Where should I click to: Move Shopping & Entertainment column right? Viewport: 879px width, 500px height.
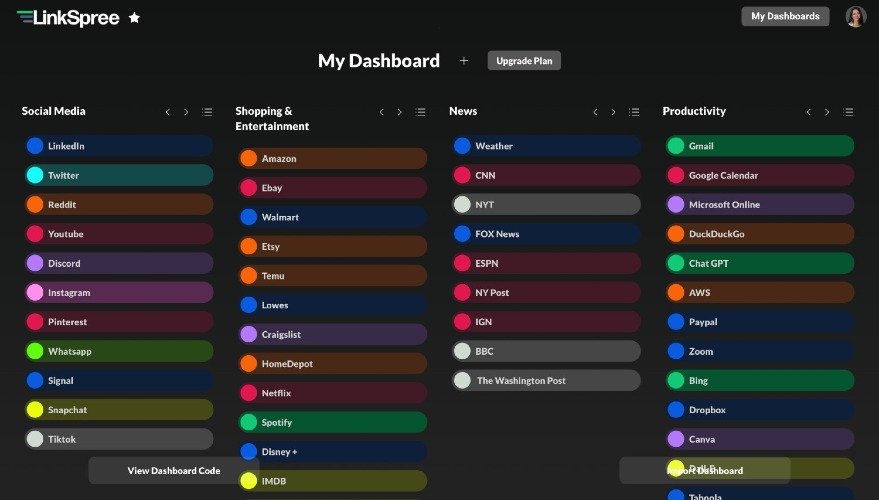coord(400,112)
